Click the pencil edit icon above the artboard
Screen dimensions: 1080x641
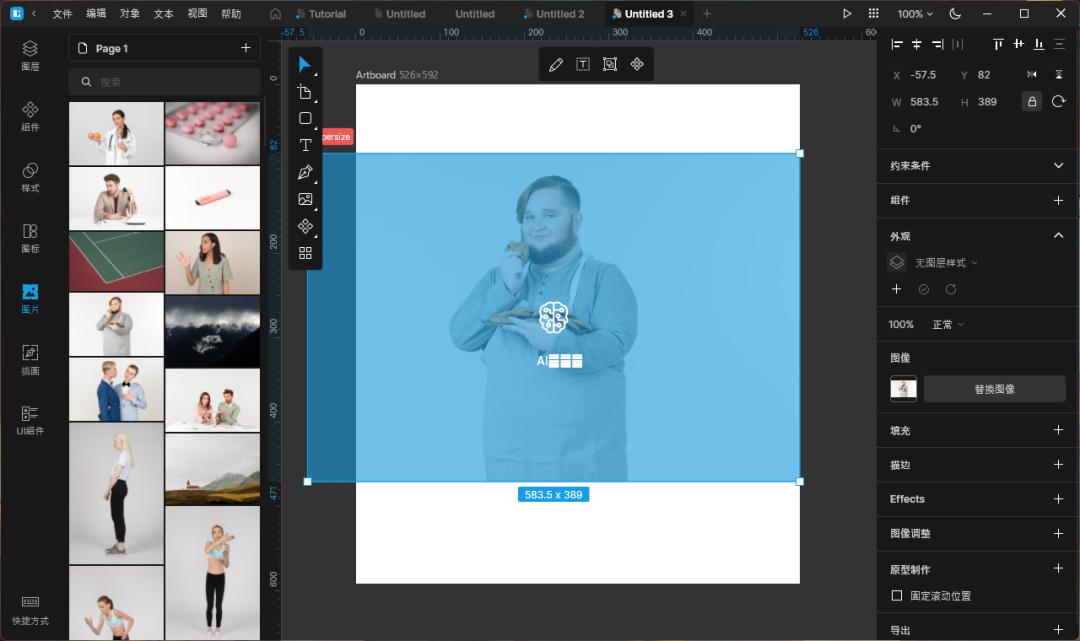point(556,64)
